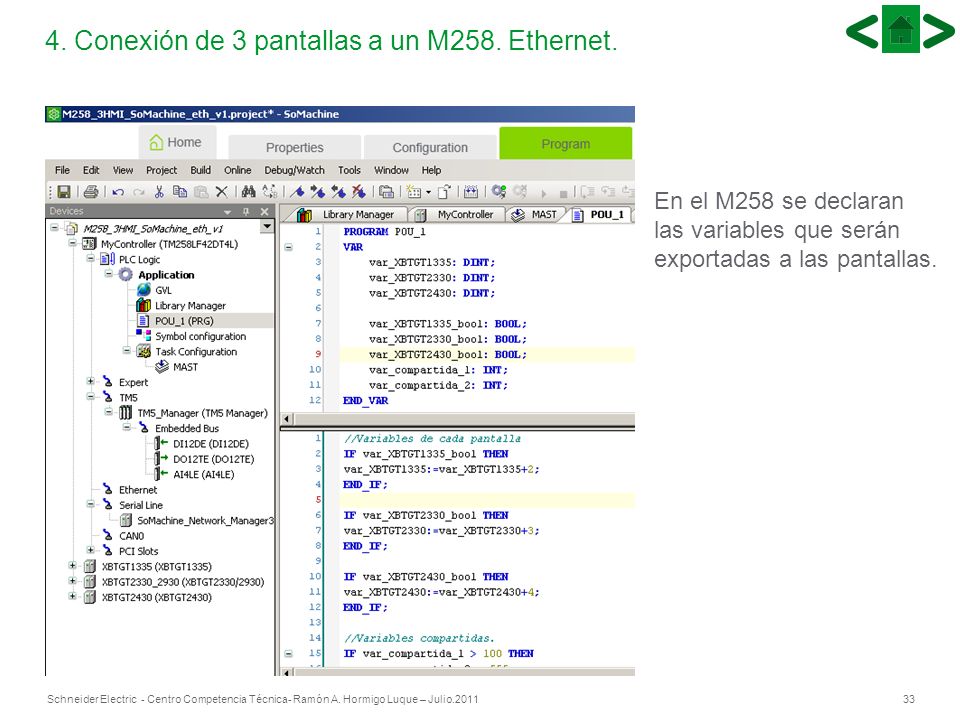Expand the XBTGT2430 device node

72,596
